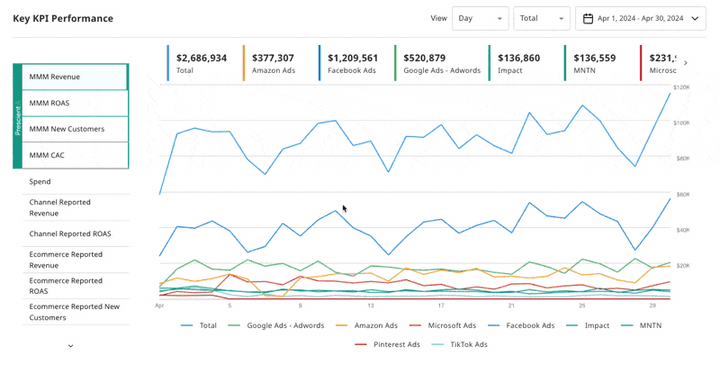The image size is (720, 383).
Task: Click Key KPI Performance heading
Action: pos(63,18)
